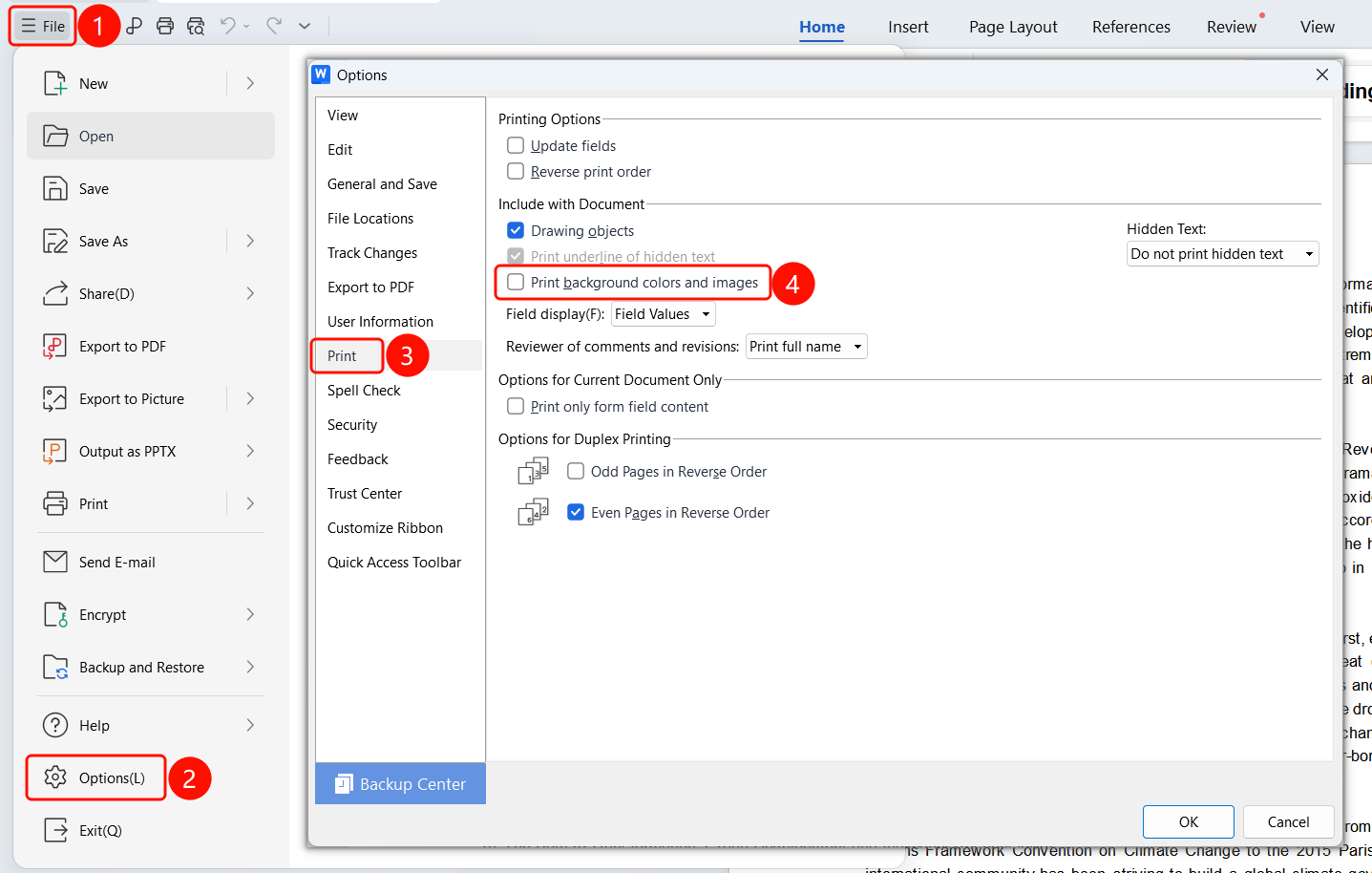This screenshot has height=873, width=1372.
Task: Click OK in the Options dialog
Action: (1189, 822)
